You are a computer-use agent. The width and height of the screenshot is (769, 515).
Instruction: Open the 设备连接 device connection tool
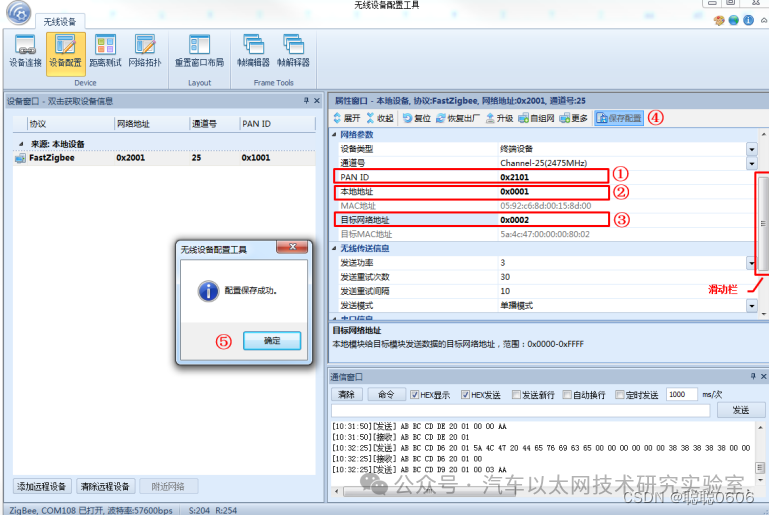[x=25, y=52]
